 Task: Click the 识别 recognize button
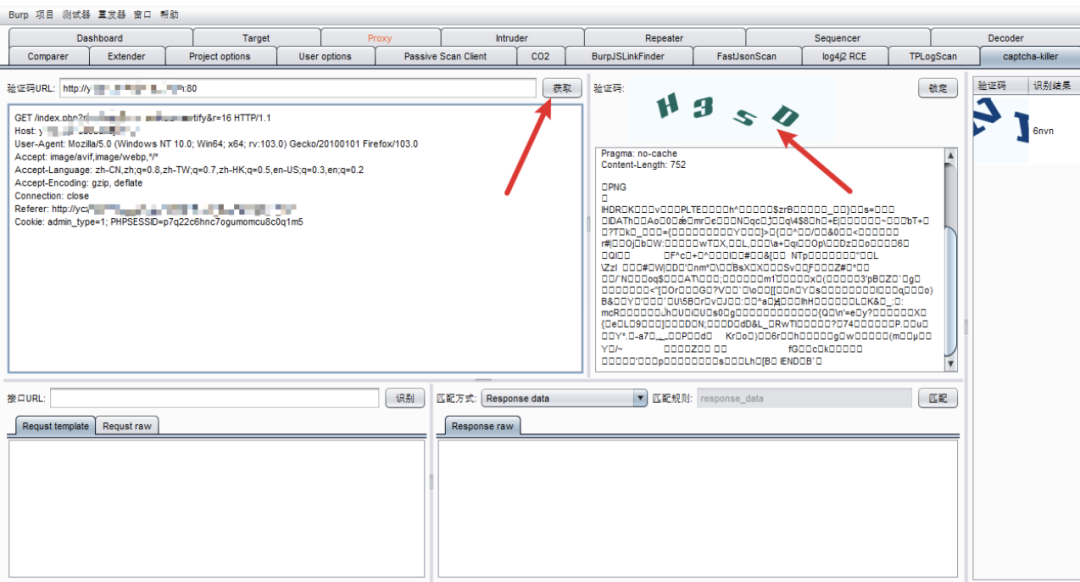(x=405, y=398)
